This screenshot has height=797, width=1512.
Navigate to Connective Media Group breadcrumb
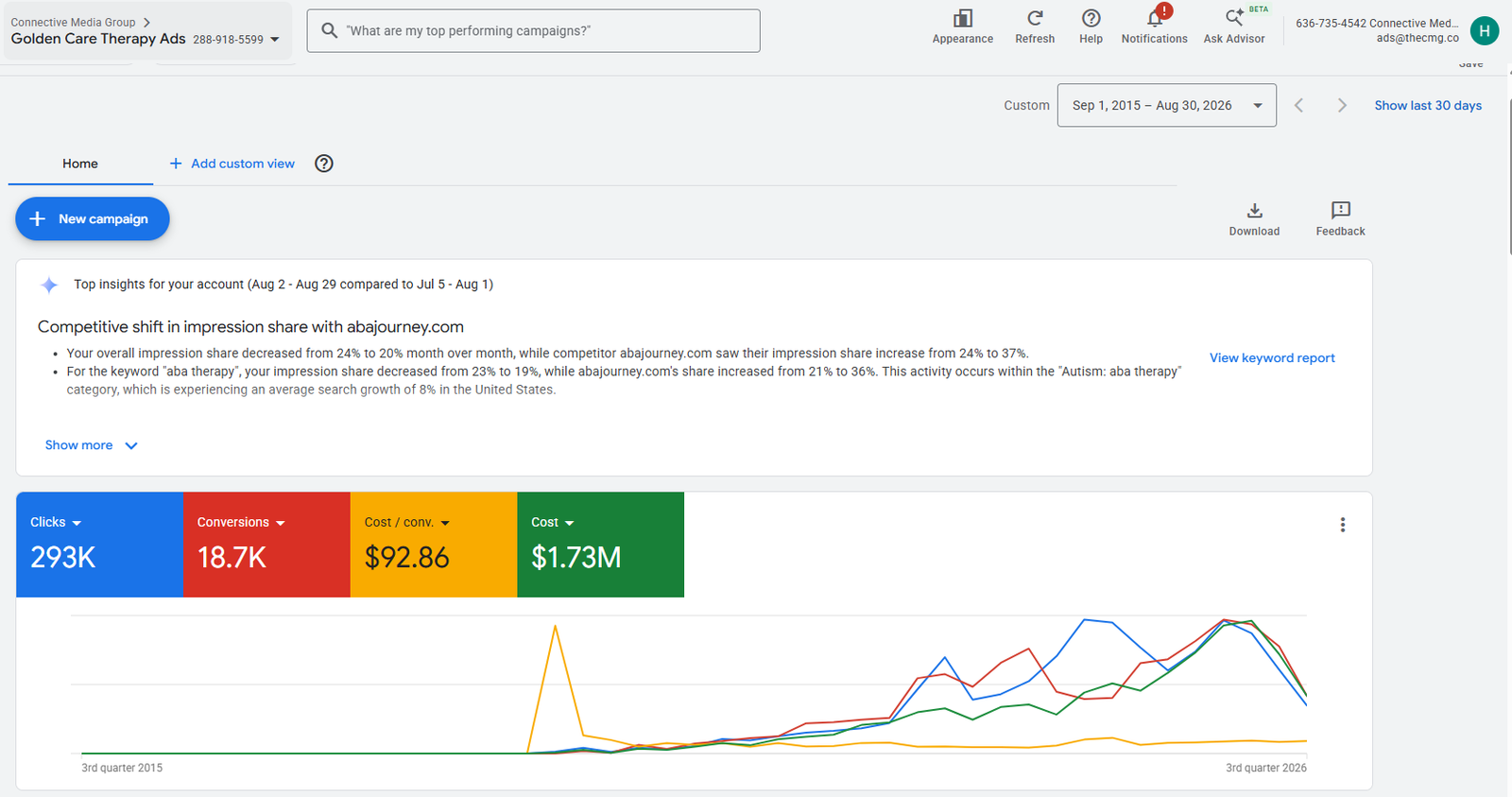point(73,22)
